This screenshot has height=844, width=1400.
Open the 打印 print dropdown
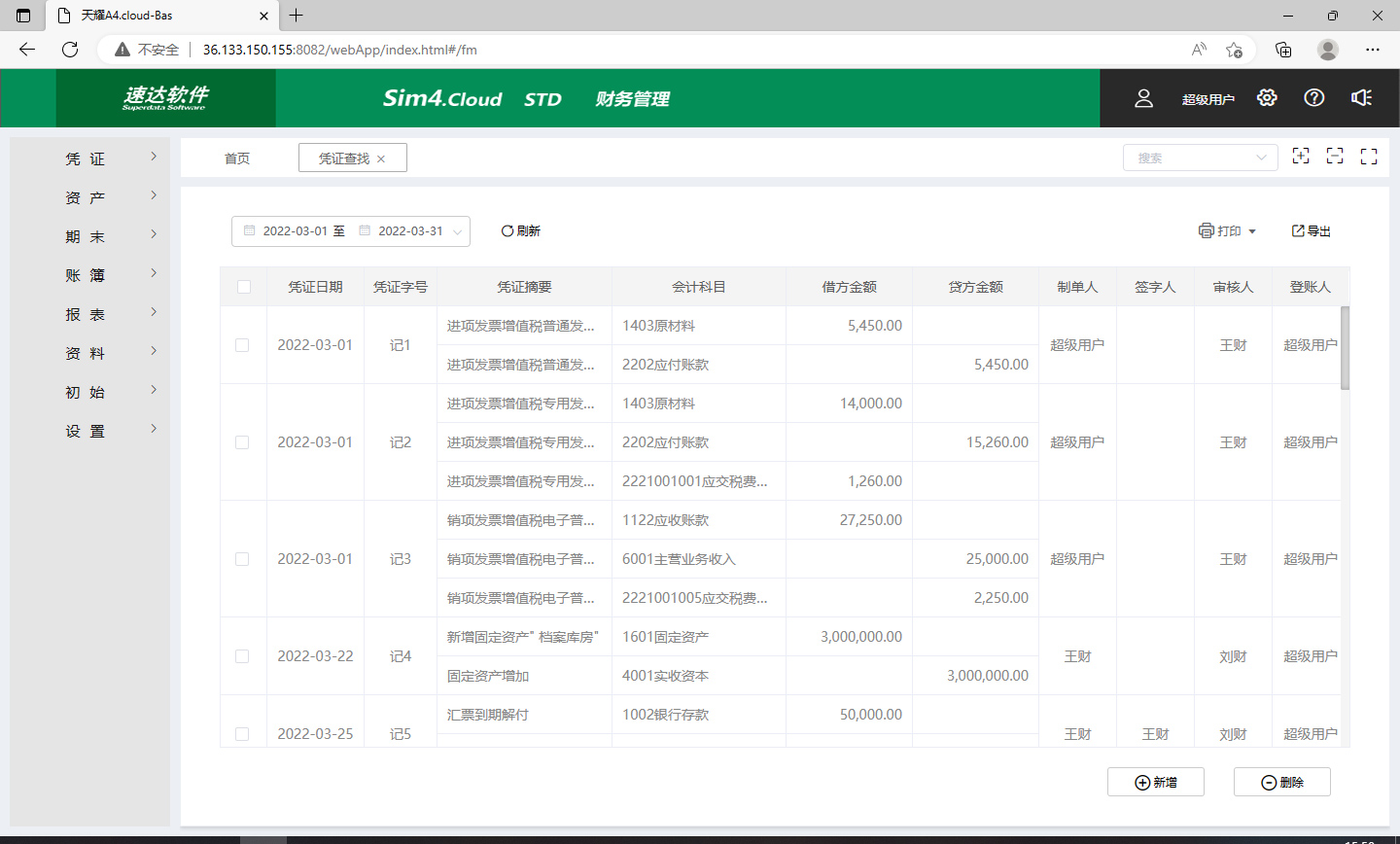click(1228, 231)
